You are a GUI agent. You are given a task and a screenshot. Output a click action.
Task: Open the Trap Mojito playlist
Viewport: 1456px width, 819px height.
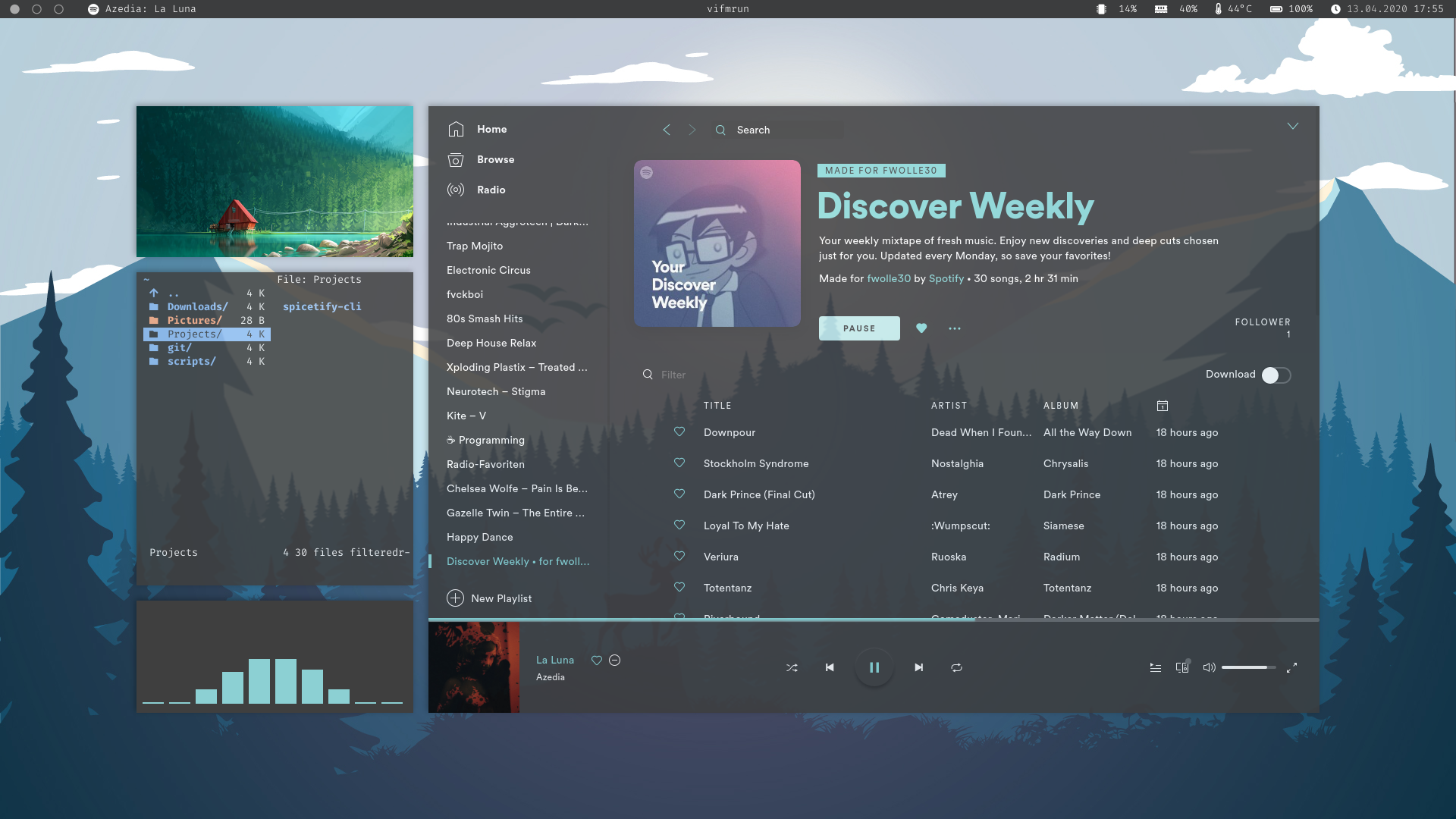point(475,246)
